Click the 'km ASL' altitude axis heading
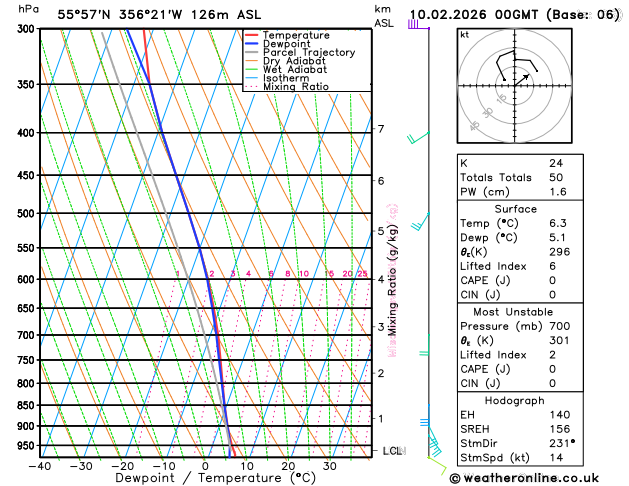Viewport: 629px width, 486px height. 384,16
